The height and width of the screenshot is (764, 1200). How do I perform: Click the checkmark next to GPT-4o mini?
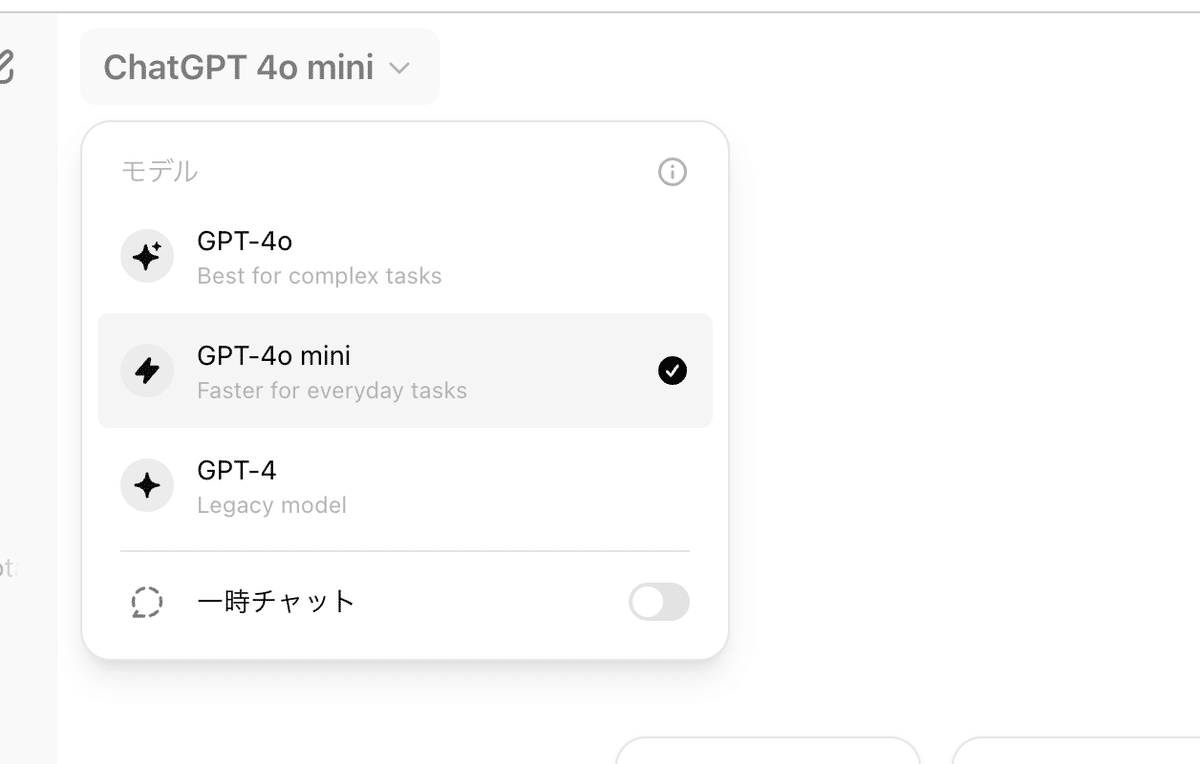point(672,370)
